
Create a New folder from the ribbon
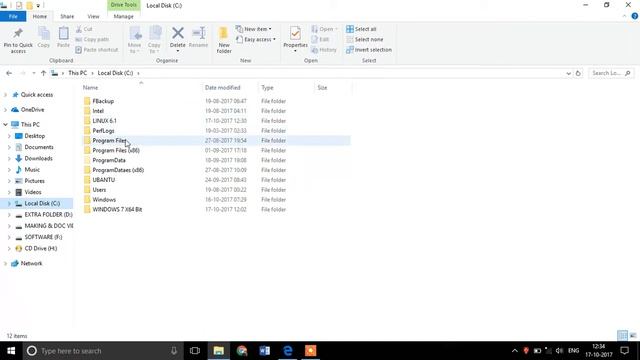(224, 39)
